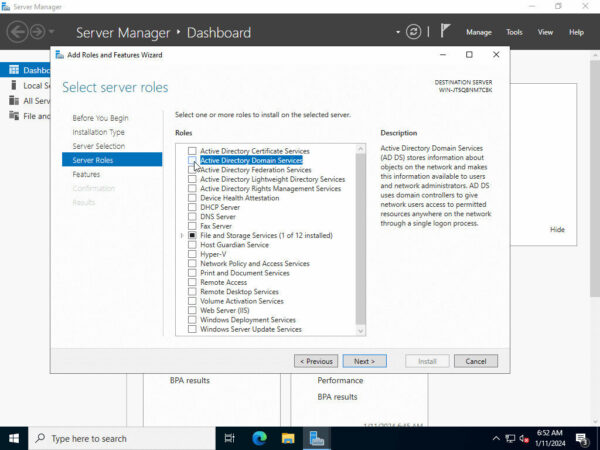Click the Next button
Image resolution: width=600 pixels, height=450 pixels.
(x=363, y=361)
